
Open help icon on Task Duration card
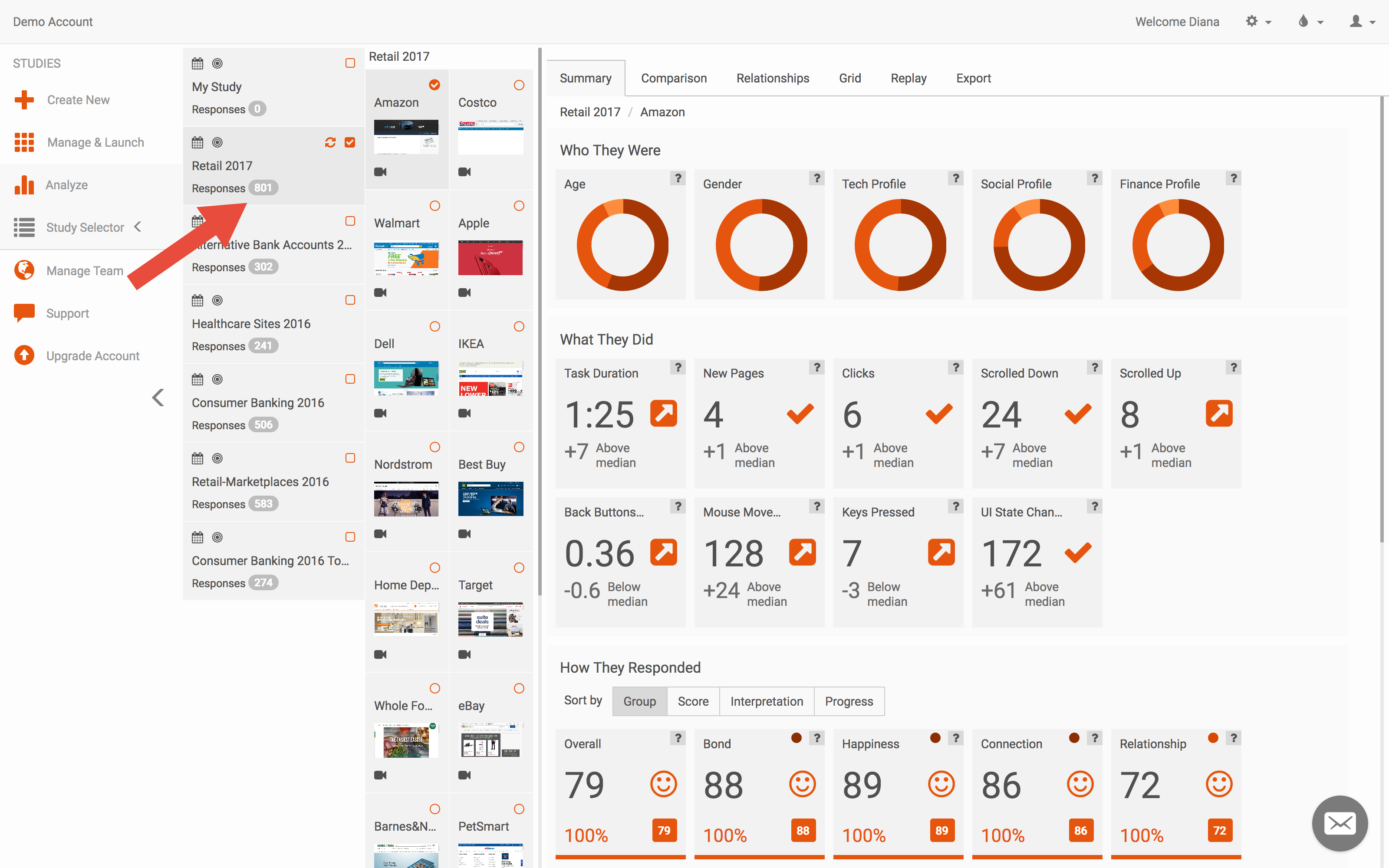[x=678, y=368]
